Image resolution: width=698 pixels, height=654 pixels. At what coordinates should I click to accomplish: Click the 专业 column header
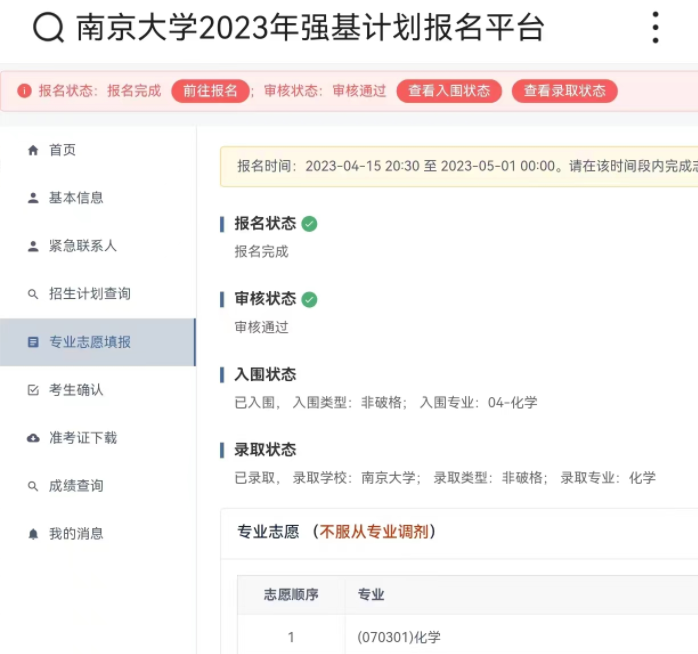pos(371,595)
